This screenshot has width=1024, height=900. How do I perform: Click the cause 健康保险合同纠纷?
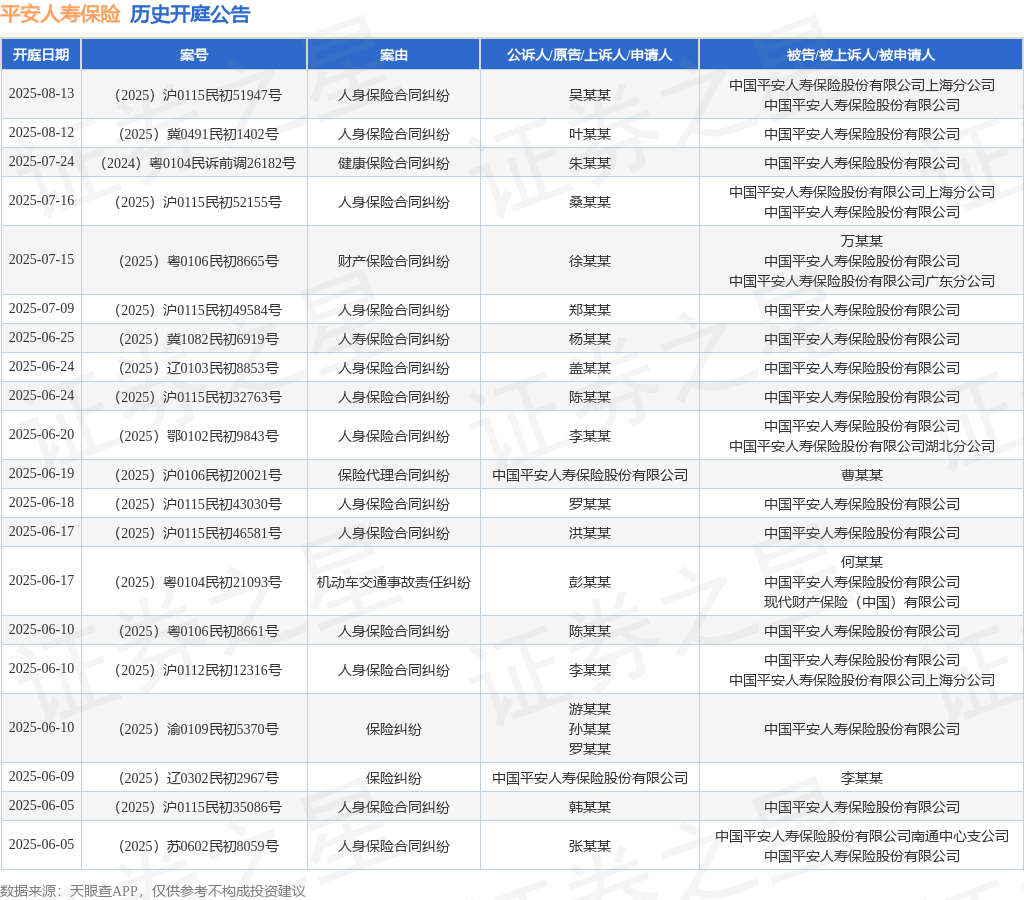394,163
